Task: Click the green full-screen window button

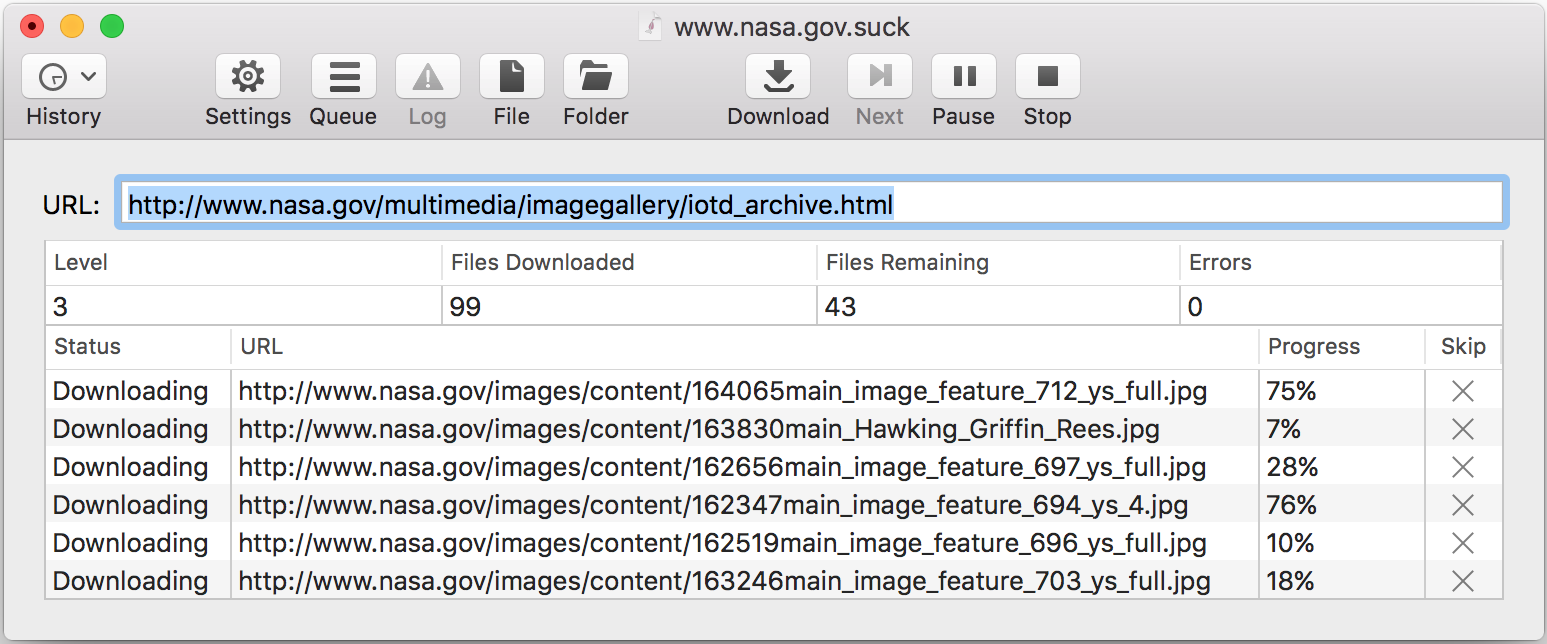Action: coord(112,26)
